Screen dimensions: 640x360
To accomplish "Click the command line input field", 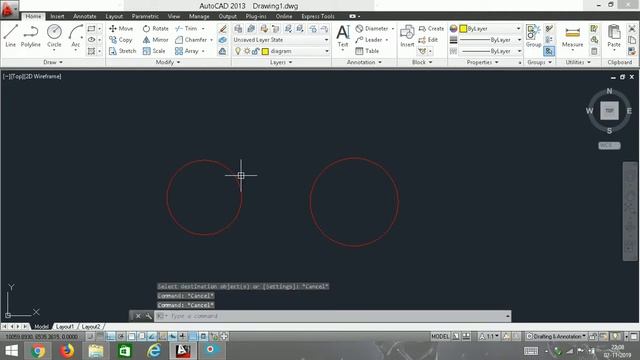I will (x=332, y=316).
